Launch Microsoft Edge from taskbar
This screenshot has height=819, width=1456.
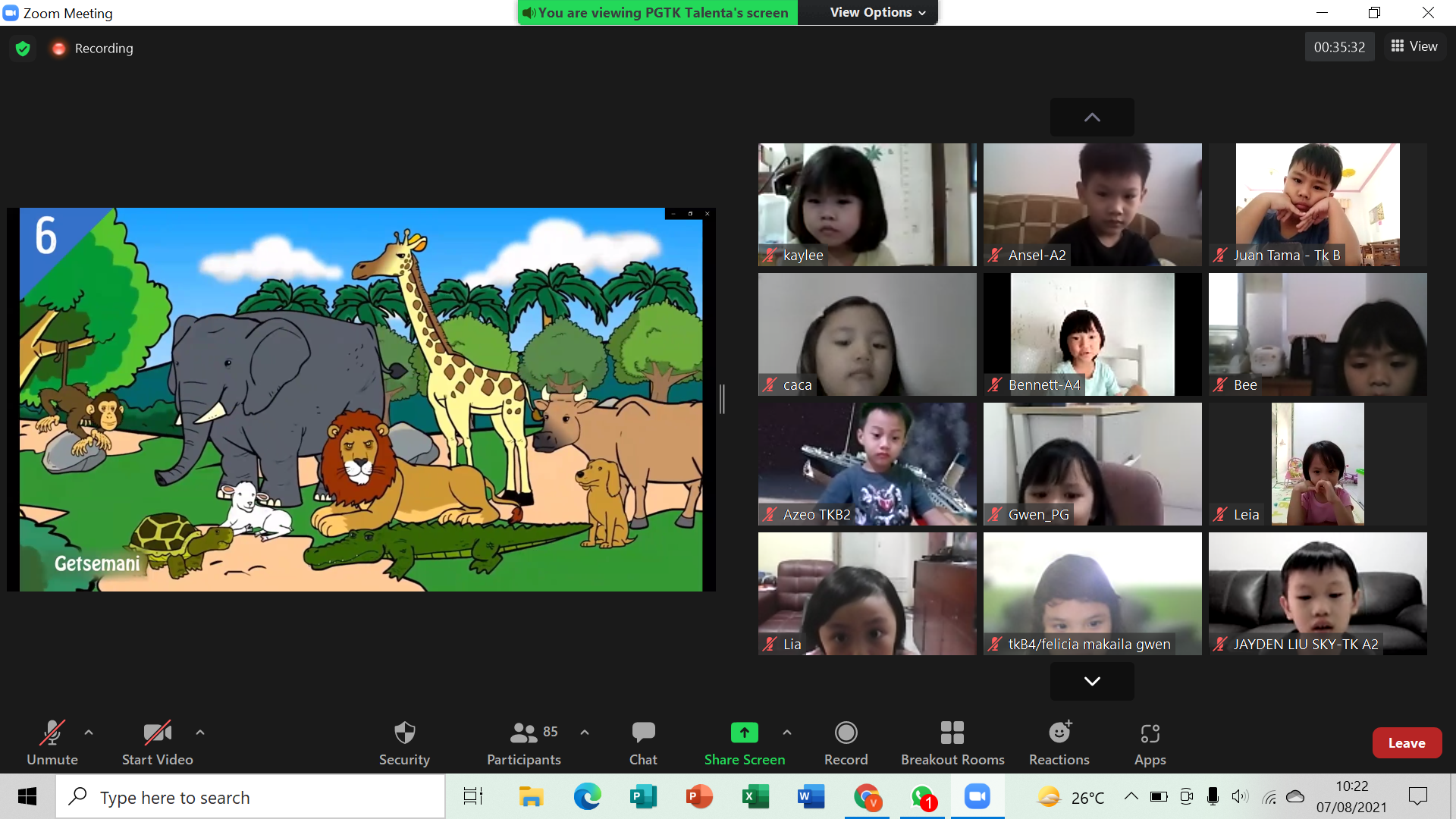pyautogui.click(x=587, y=797)
